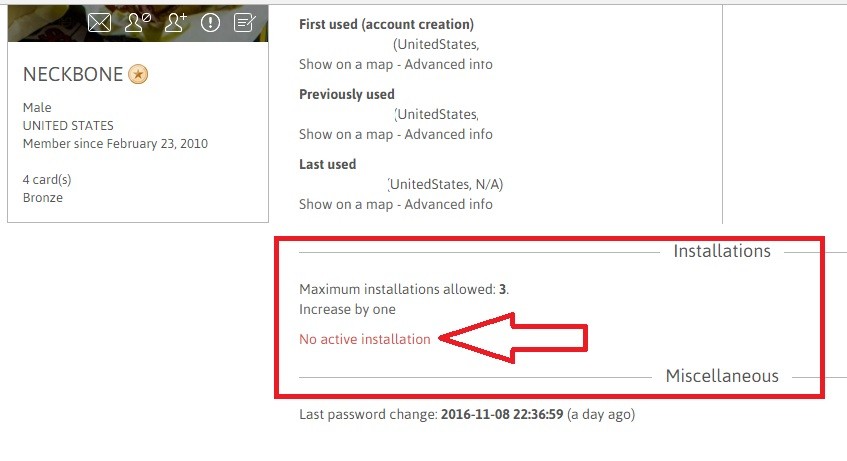Click the add friend icon
The height and width of the screenshot is (461, 847).
[x=176, y=22]
